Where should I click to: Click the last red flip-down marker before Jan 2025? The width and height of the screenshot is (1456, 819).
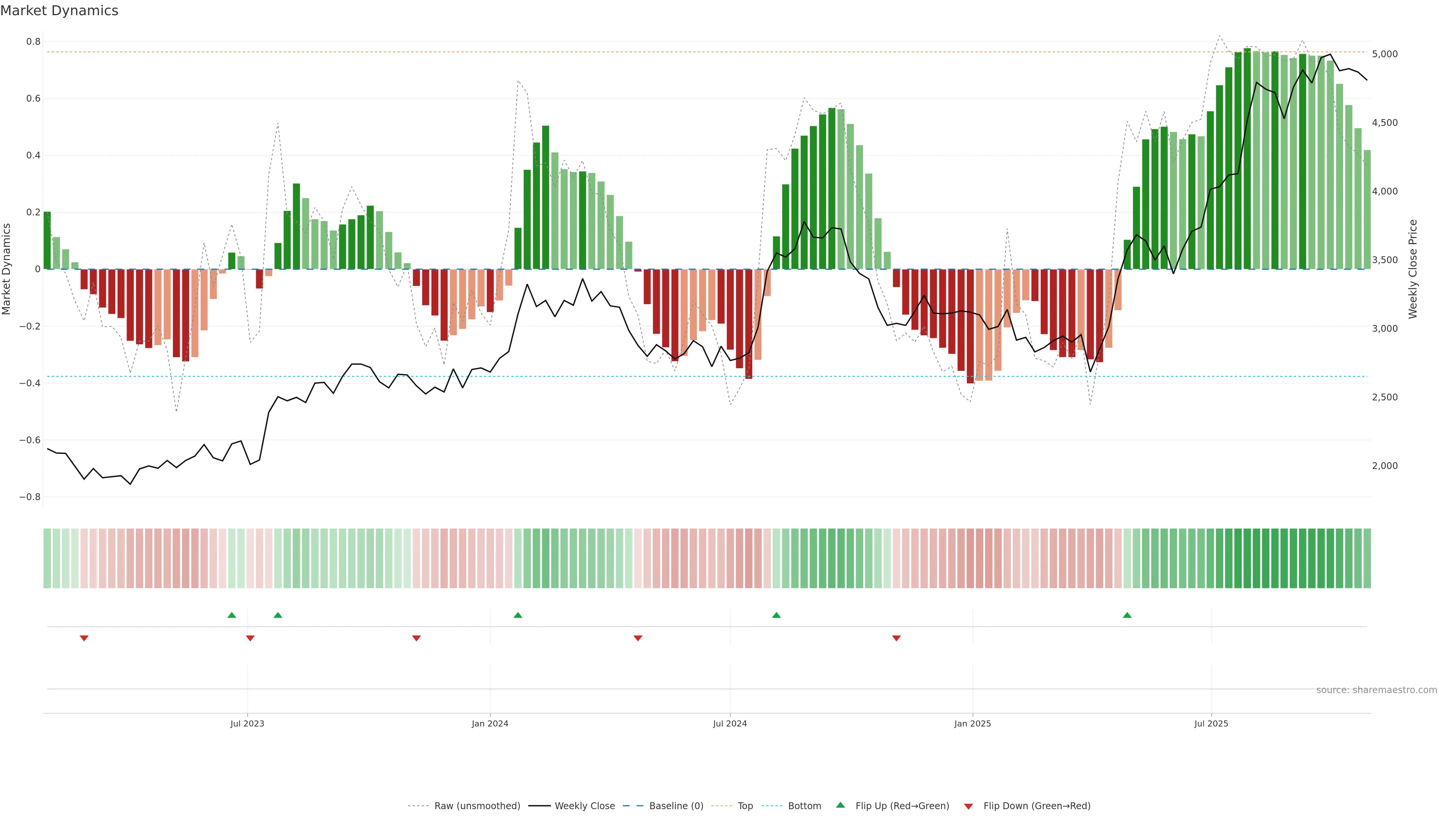(x=896, y=638)
